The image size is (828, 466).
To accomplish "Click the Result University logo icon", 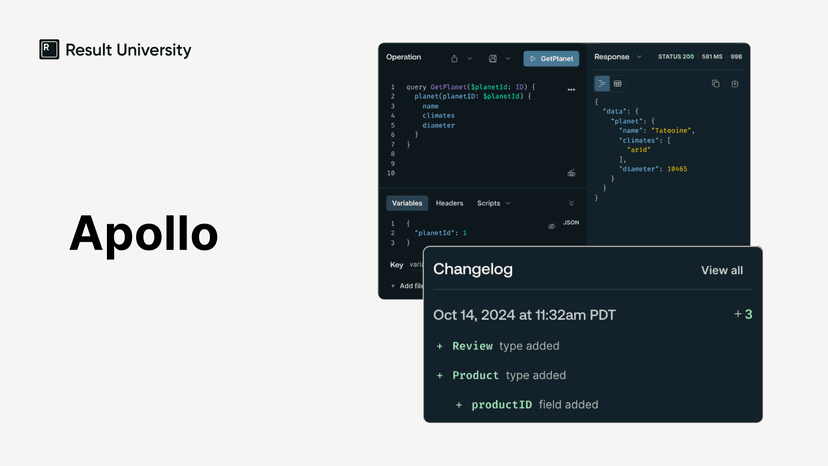I will tap(49, 49).
